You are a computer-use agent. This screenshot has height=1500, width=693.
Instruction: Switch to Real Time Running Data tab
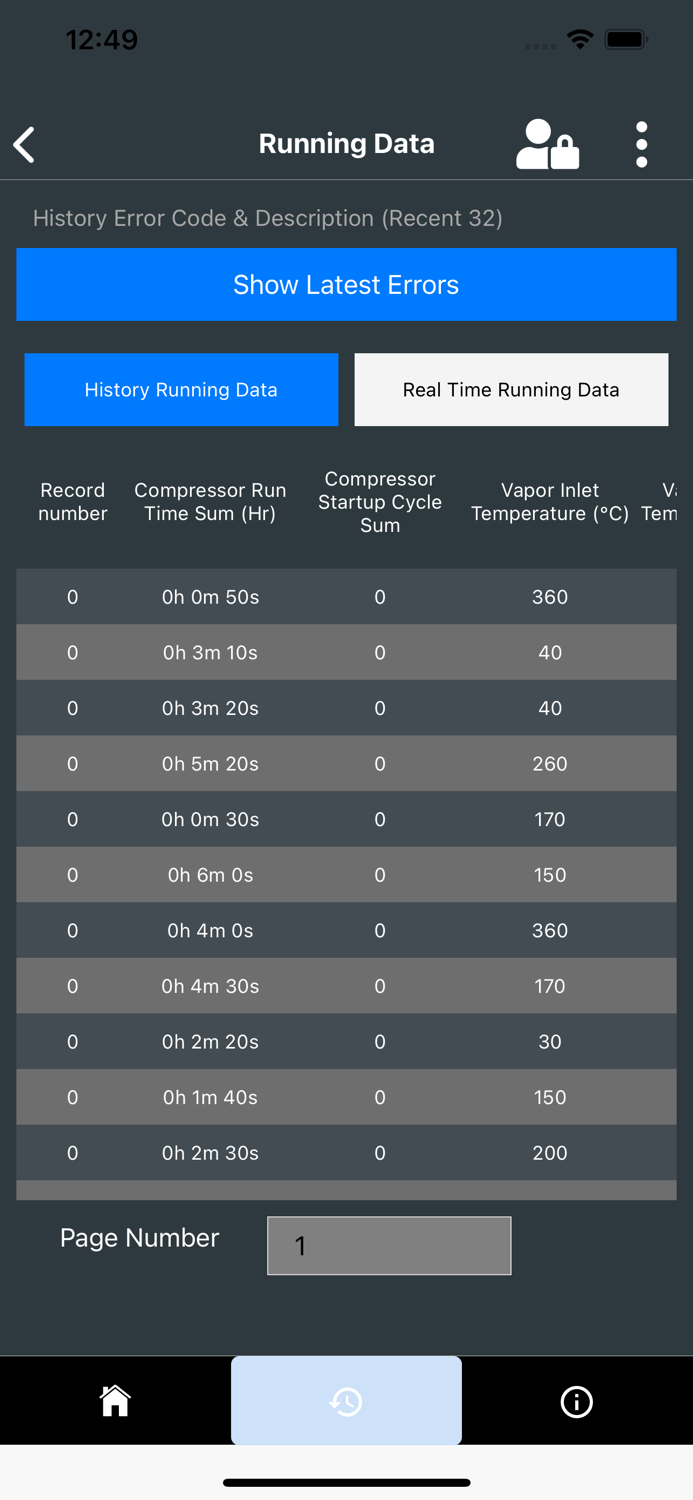click(511, 390)
